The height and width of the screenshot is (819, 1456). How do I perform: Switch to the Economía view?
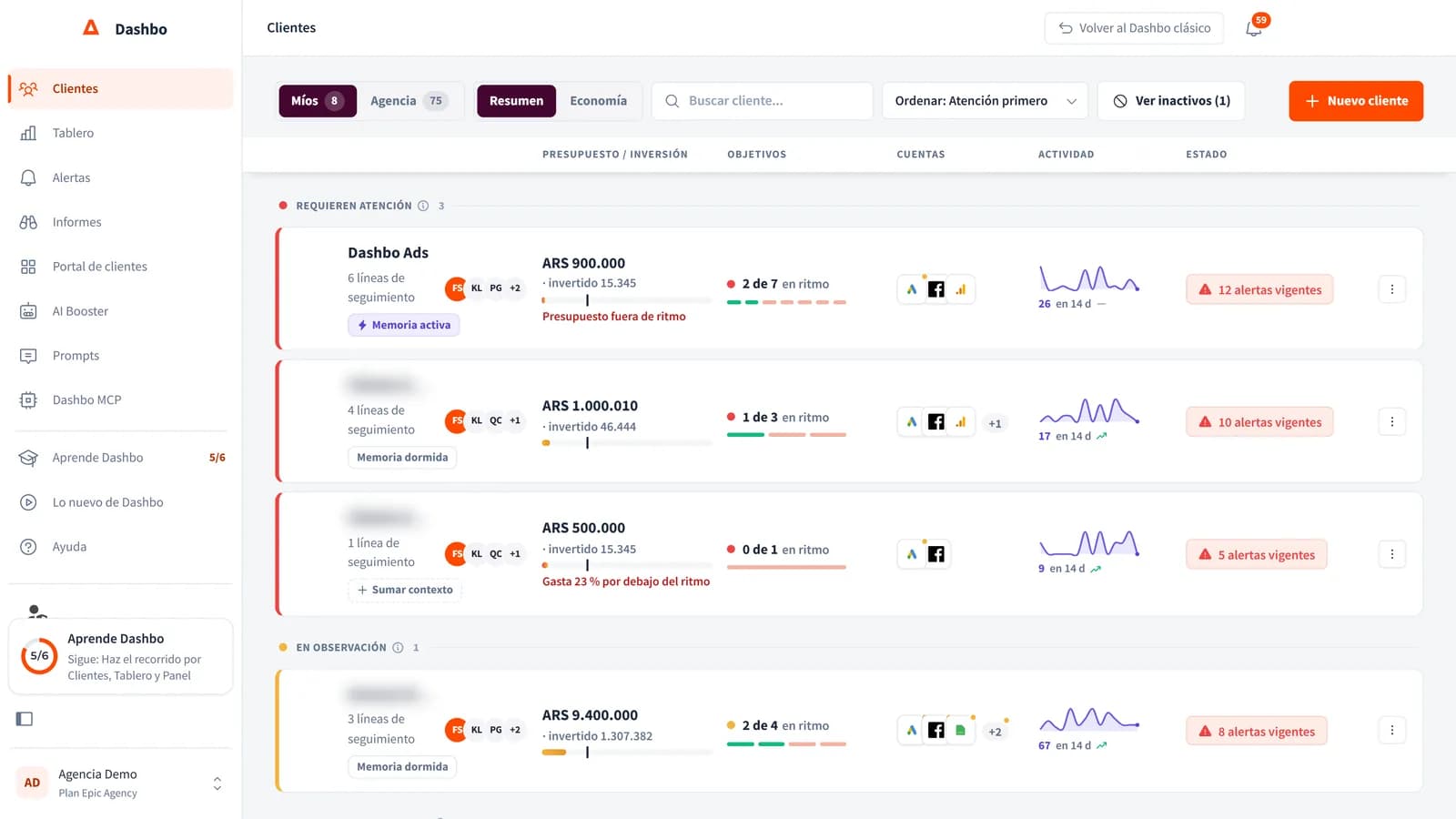[x=598, y=101]
